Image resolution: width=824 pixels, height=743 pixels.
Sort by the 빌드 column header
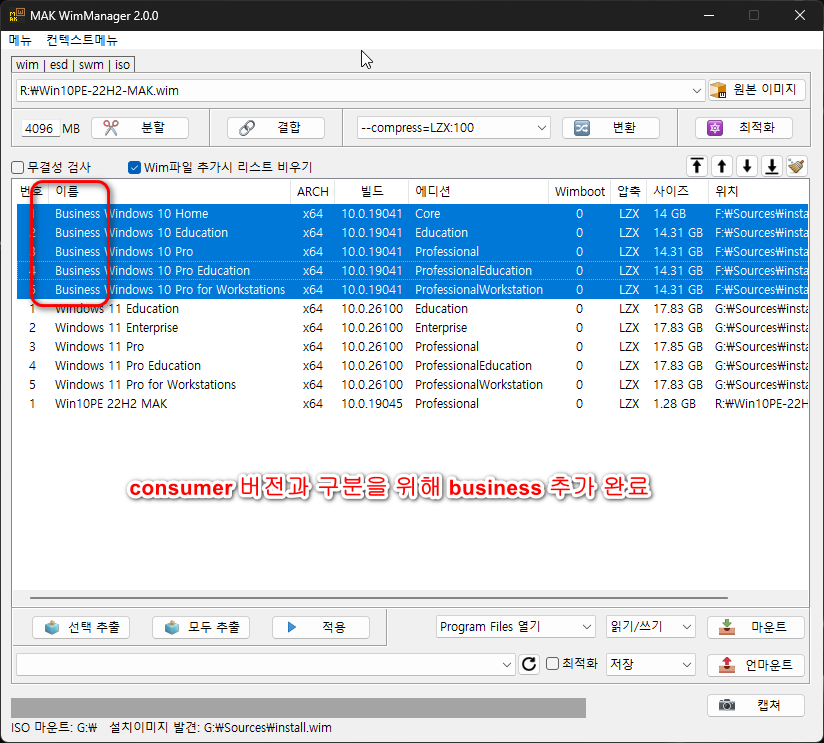(372, 191)
